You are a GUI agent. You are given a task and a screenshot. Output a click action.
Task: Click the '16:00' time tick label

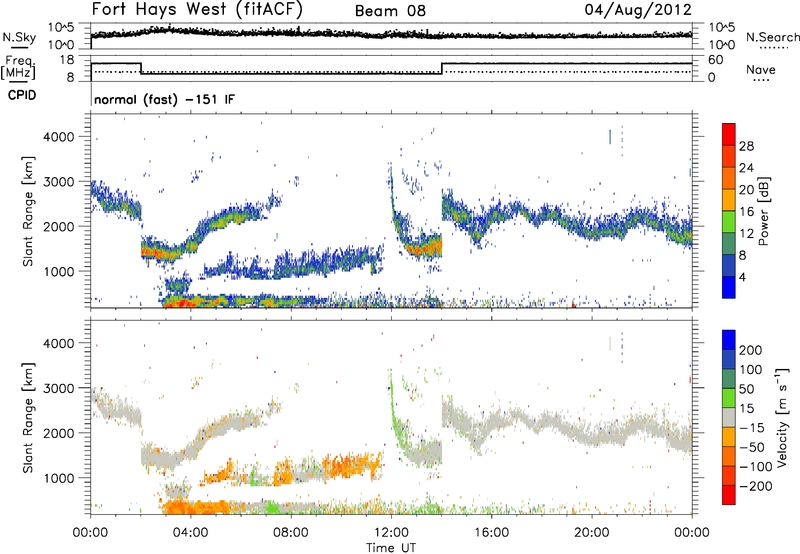(x=491, y=533)
